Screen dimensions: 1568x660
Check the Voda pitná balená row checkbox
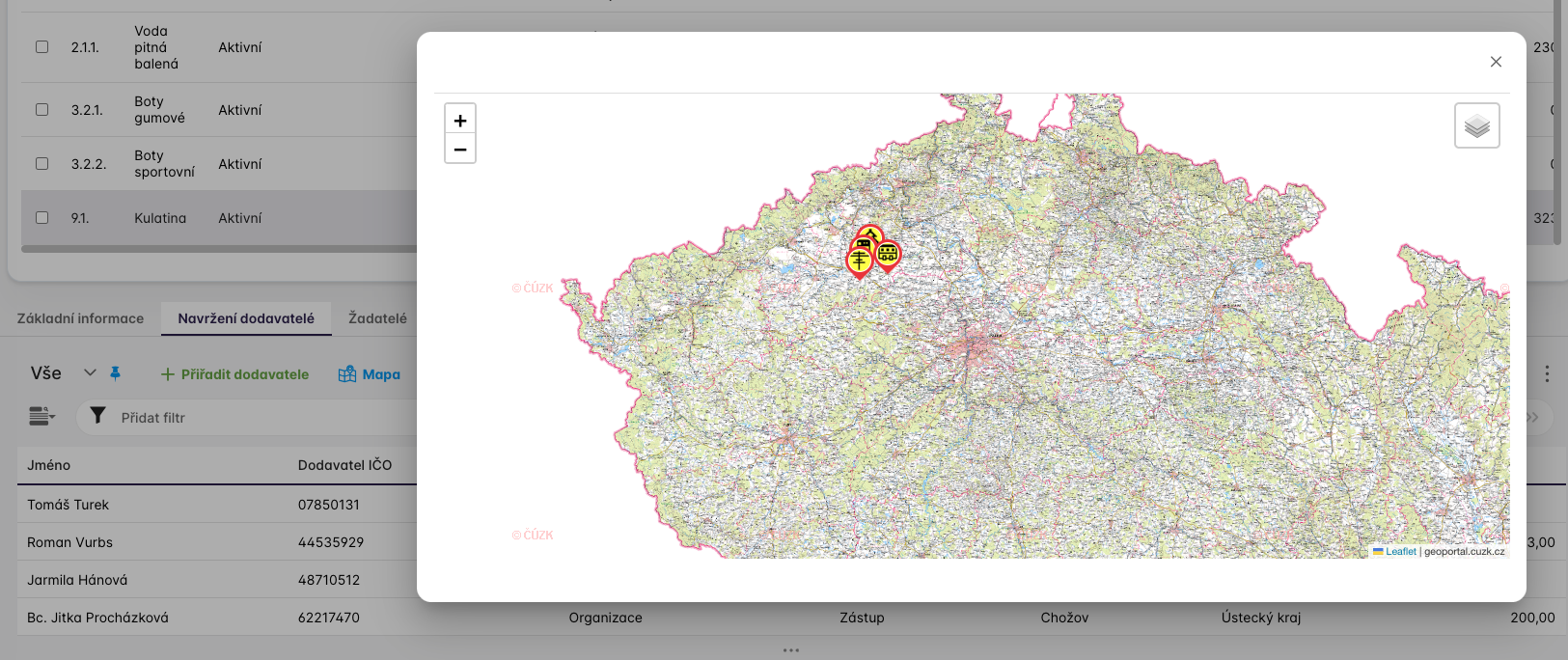tap(41, 46)
